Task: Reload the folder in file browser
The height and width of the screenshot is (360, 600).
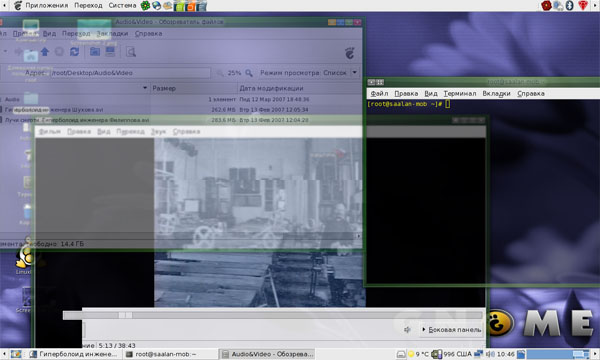Action: pos(74,52)
